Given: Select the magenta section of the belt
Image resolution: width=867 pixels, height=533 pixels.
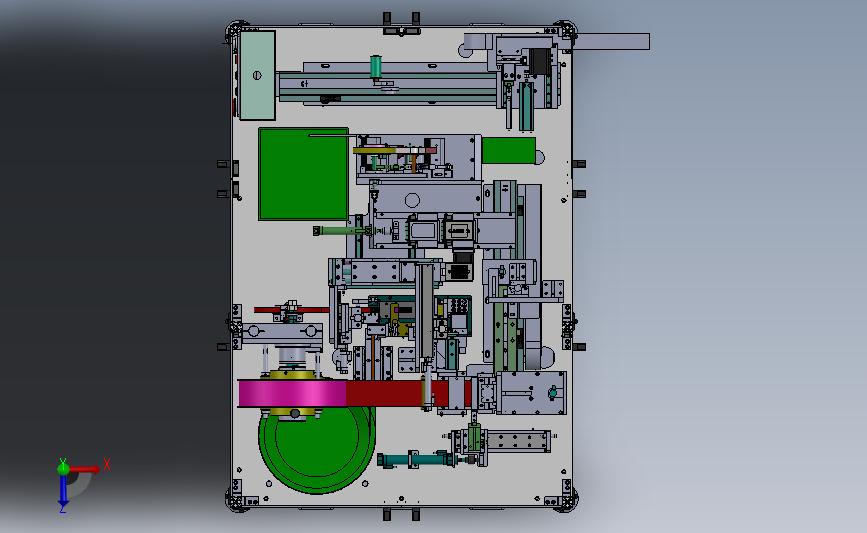Looking at the screenshot, I should point(292,394).
